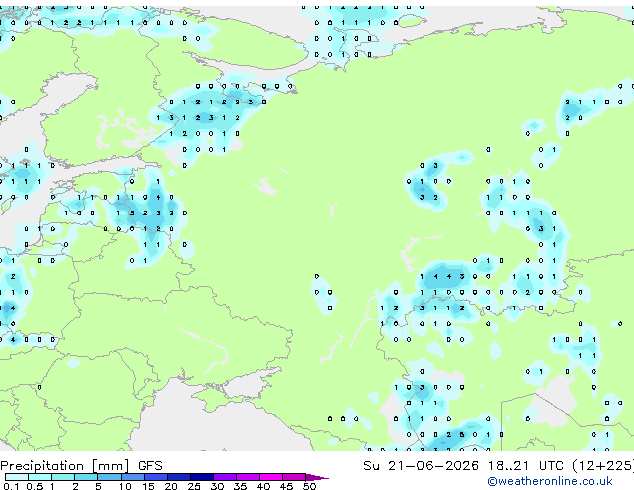Pick the 30–35 mm purple legend swatch
The image size is (634, 490).
pos(225,477)
